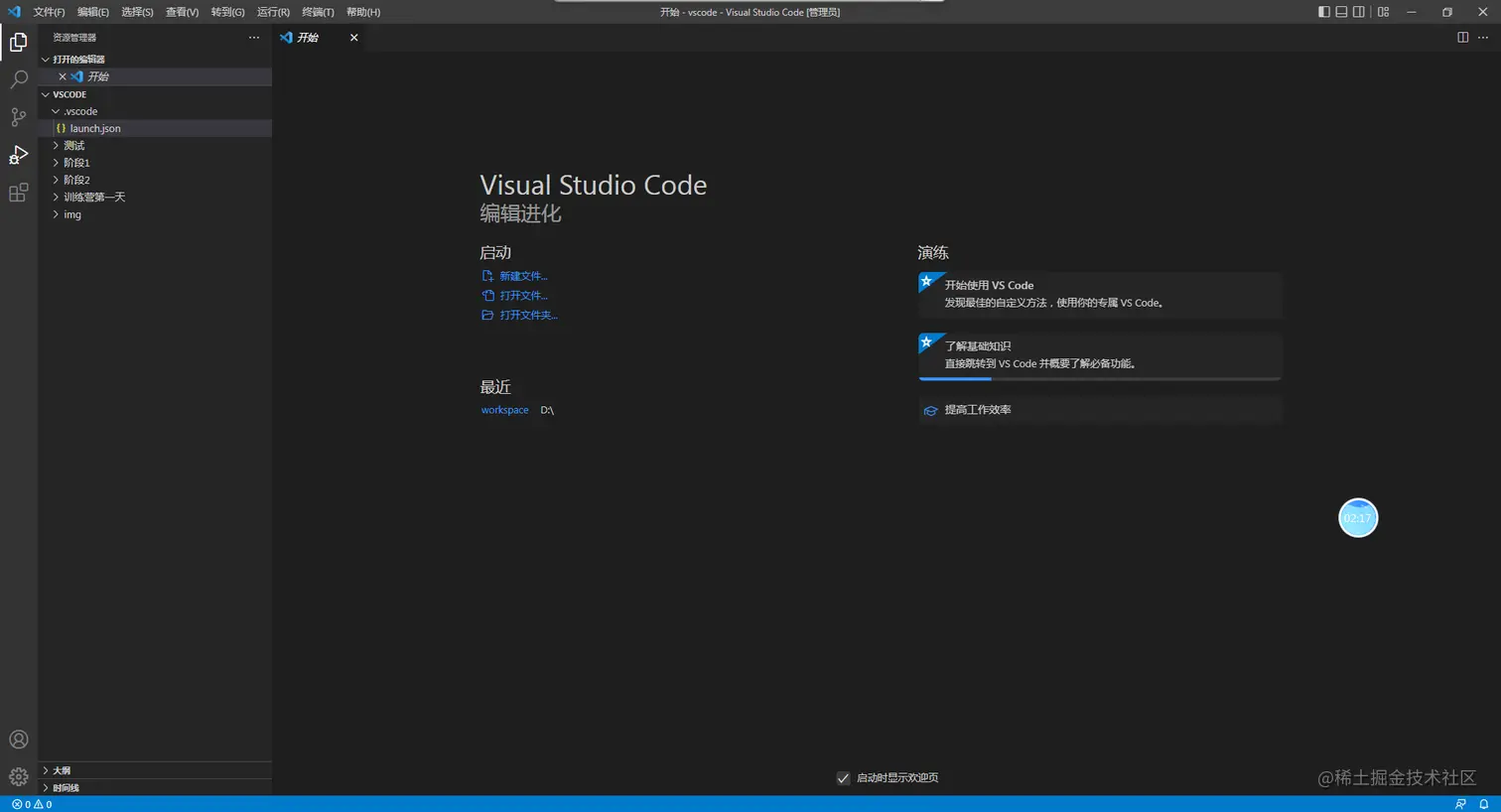Open the 帮助(H) menu
Image resolution: width=1501 pixels, height=812 pixels.
click(363, 12)
